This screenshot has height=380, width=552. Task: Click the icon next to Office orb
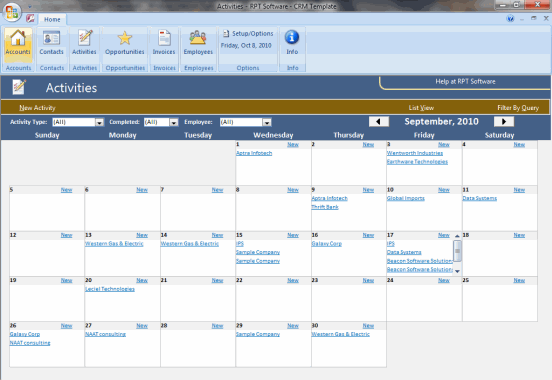[30, 18]
